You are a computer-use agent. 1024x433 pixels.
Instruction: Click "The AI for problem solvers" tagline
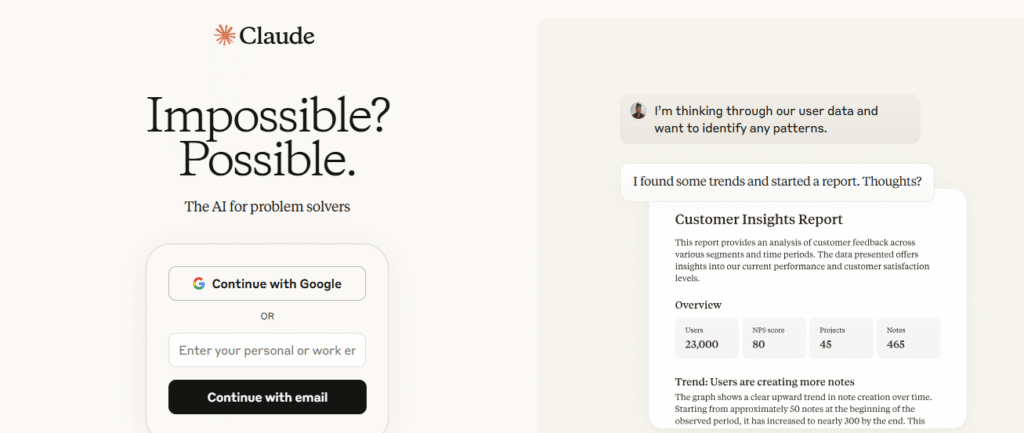point(267,207)
